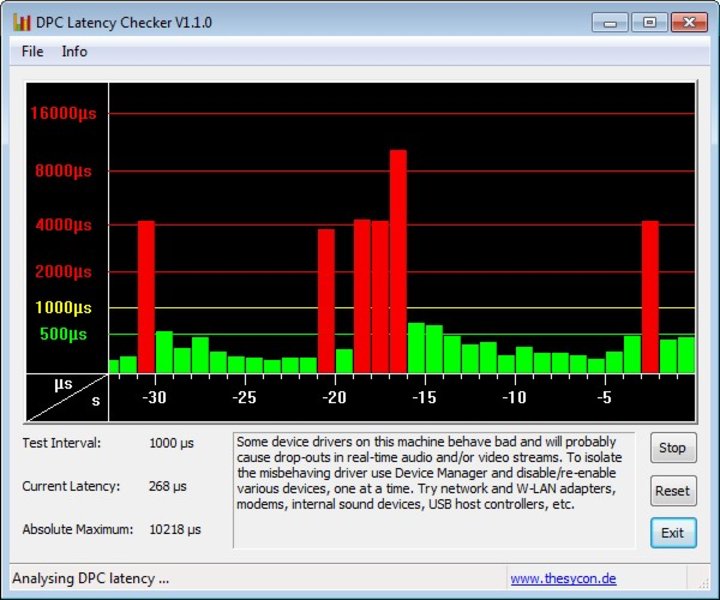720x600 pixels.
Task: Click the DPC Latency Checker title bar icon
Action: pos(22,22)
